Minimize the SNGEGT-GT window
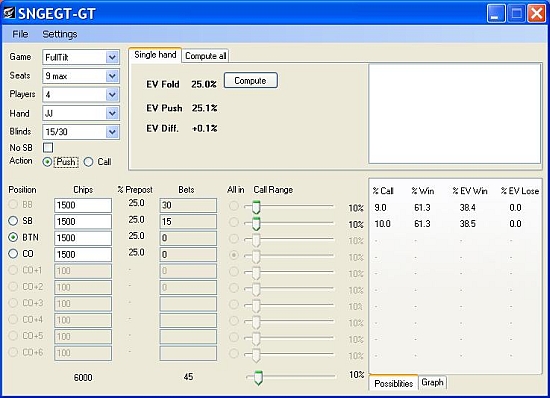This screenshot has width=550, height=398. tap(496, 13)
